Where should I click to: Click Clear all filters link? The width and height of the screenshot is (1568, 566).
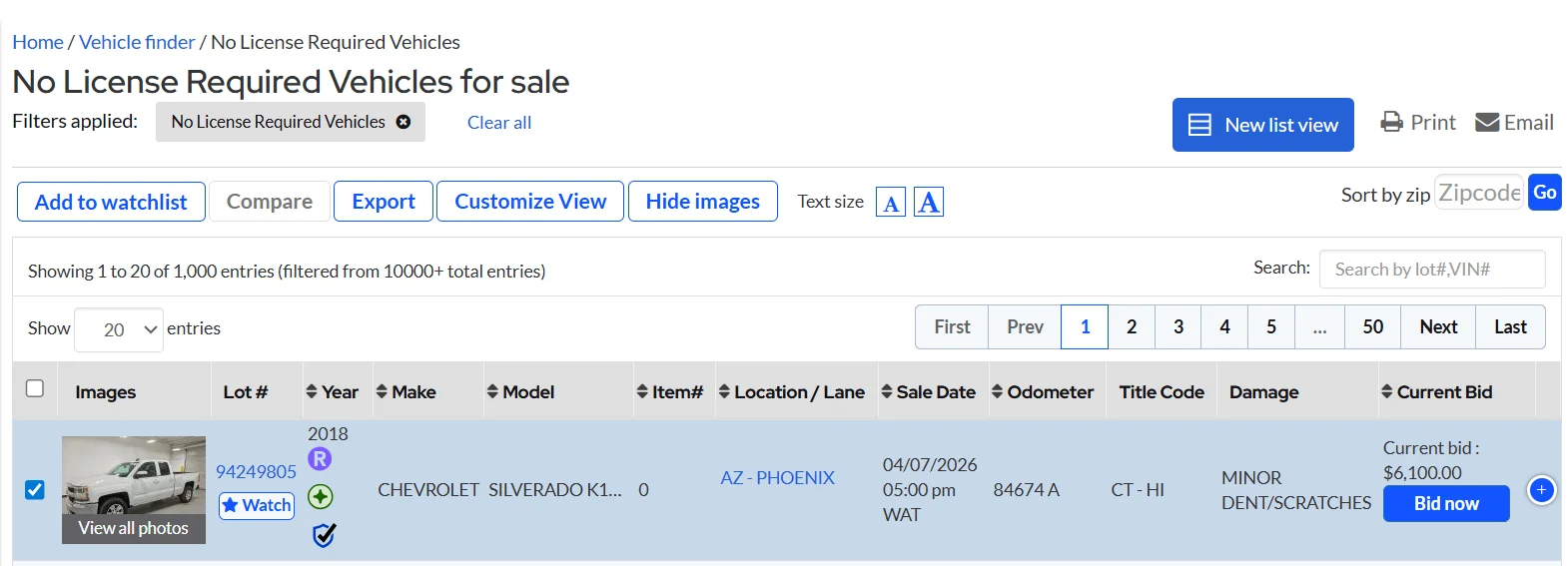[499, 123]
